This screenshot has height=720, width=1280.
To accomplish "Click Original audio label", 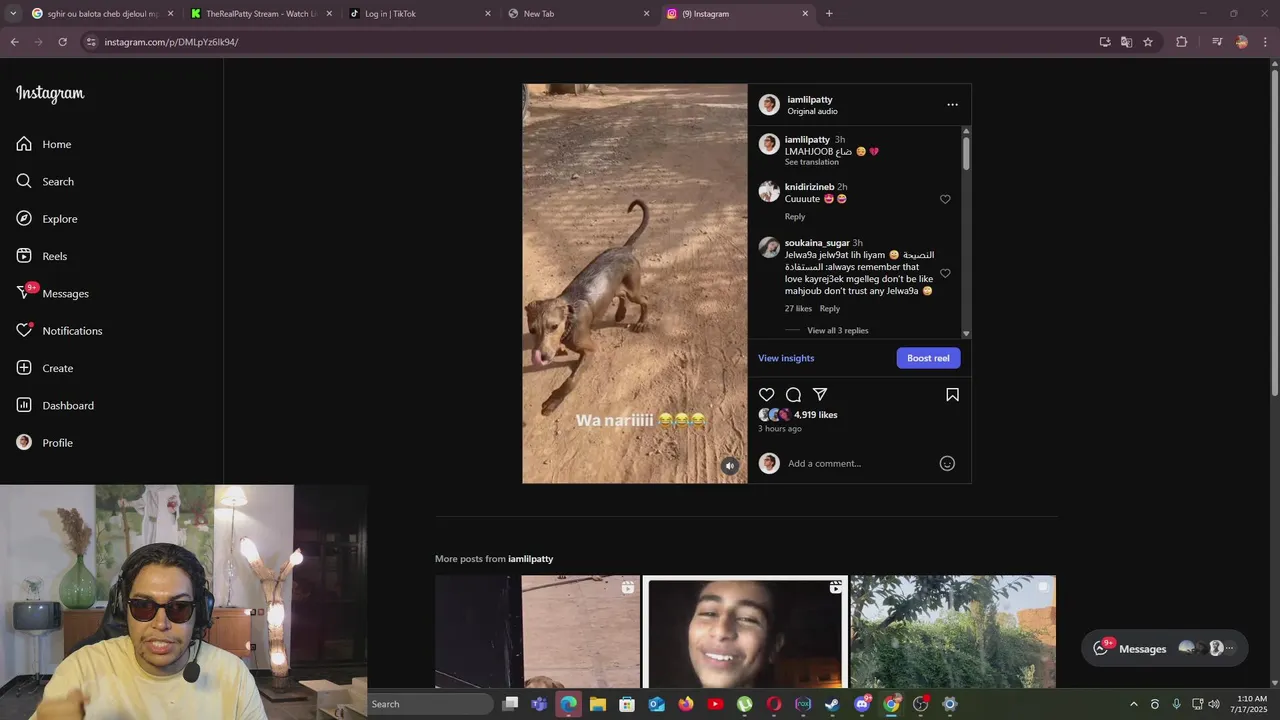I will click(812, 111).
